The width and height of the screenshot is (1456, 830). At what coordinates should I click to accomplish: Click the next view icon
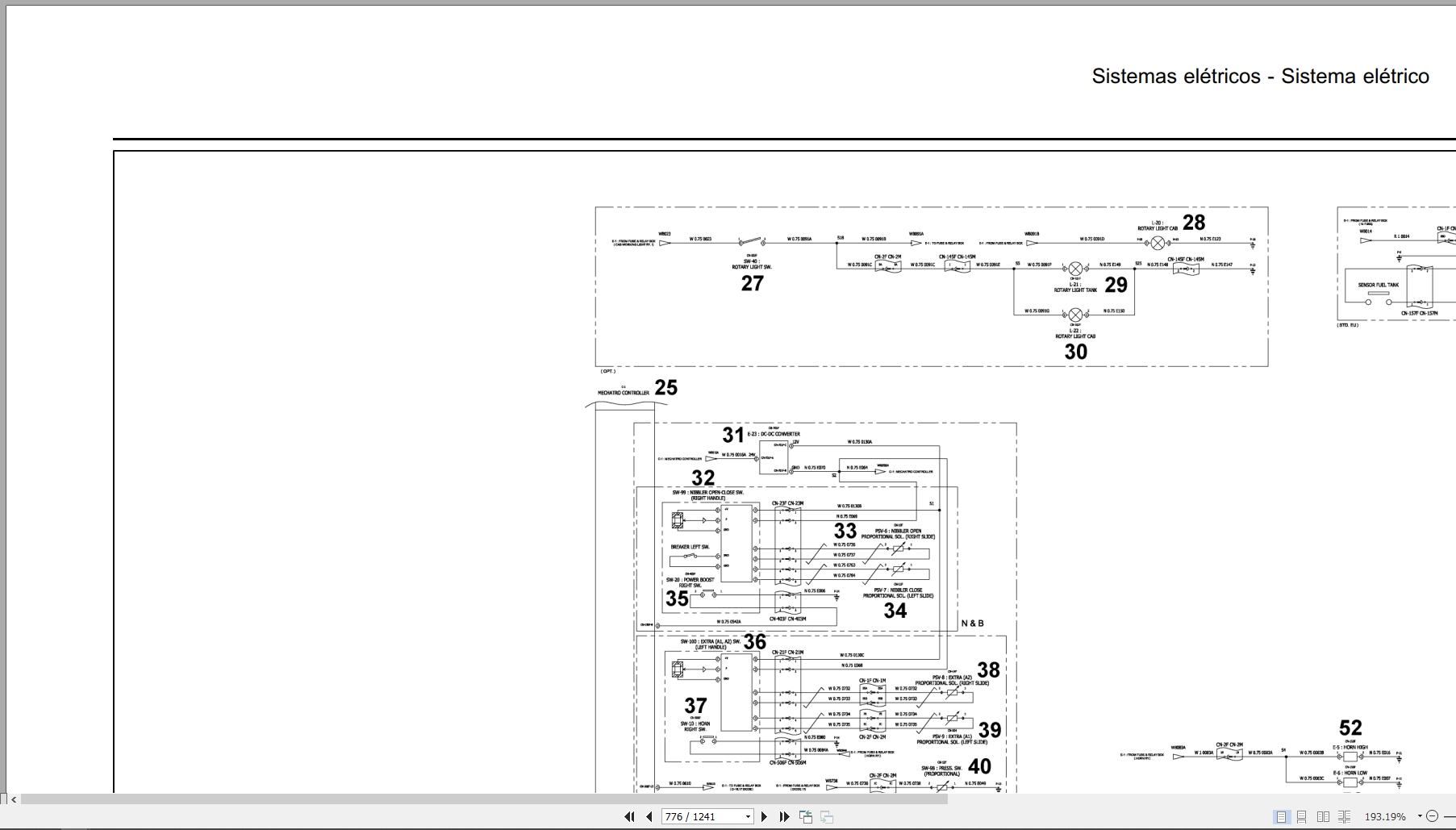[827, 816]
